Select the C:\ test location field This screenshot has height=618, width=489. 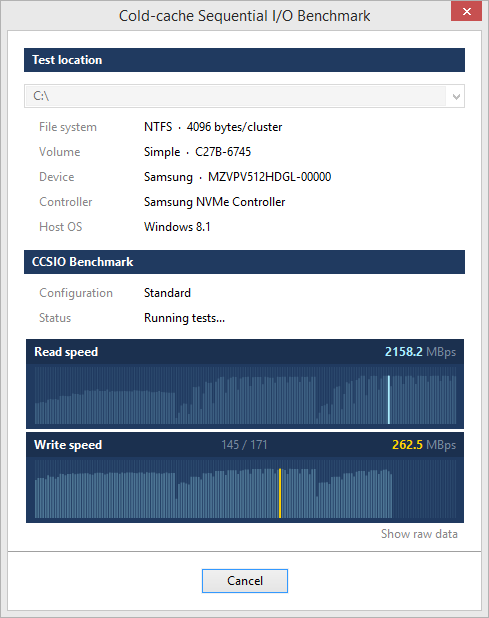(244, 96)
